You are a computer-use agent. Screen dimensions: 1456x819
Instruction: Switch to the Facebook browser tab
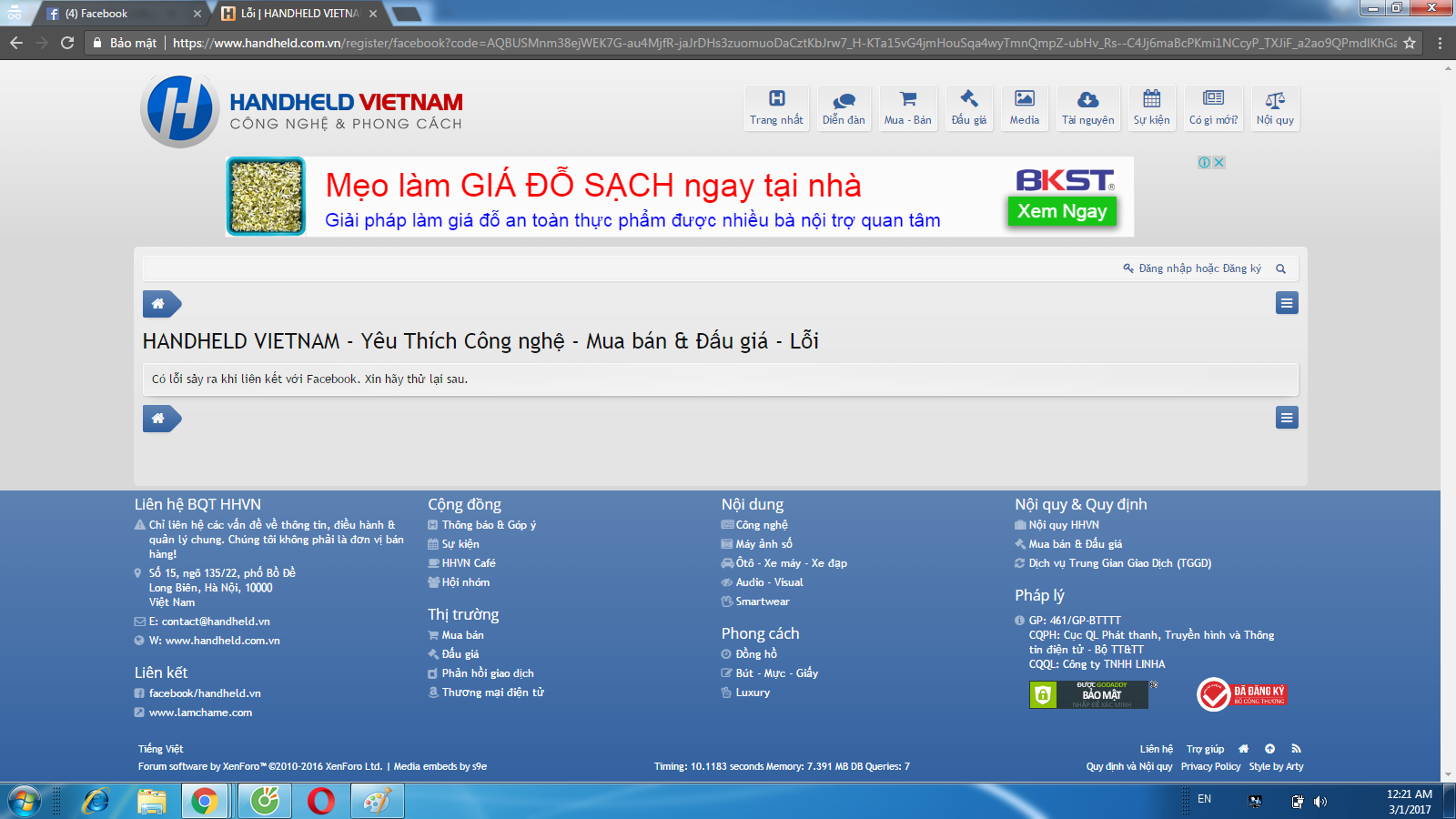point(118,14)
